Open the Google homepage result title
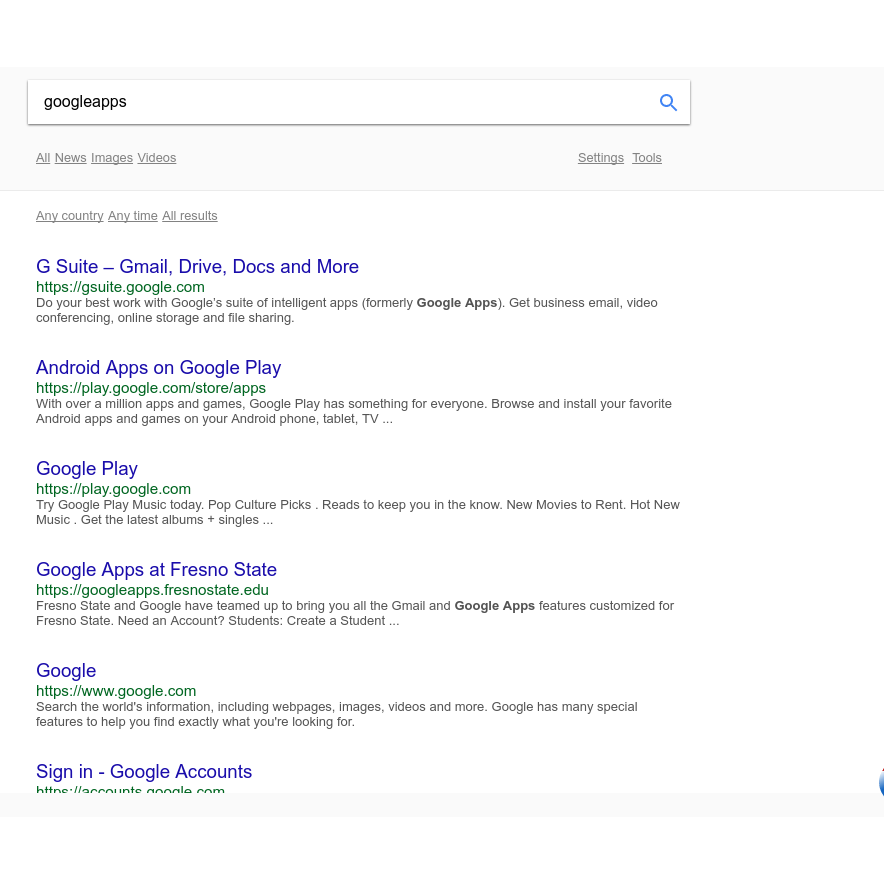Screen dimensions: 884x884 (x=66, y=671)
